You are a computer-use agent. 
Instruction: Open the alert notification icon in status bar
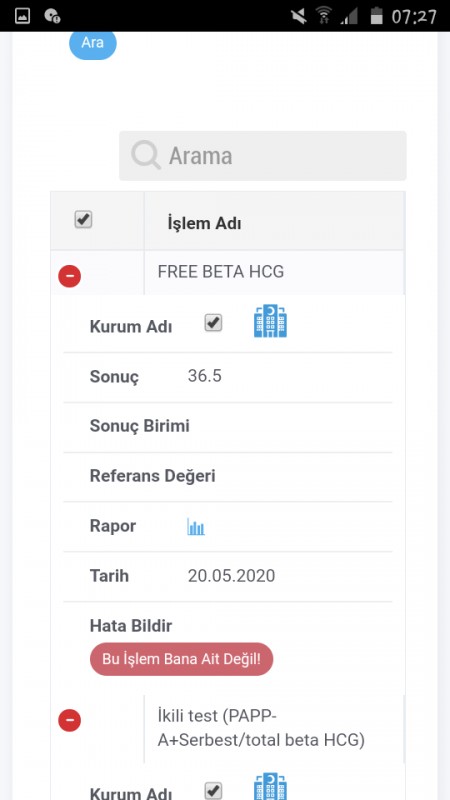pyautogui.click(x=53, y=16)
